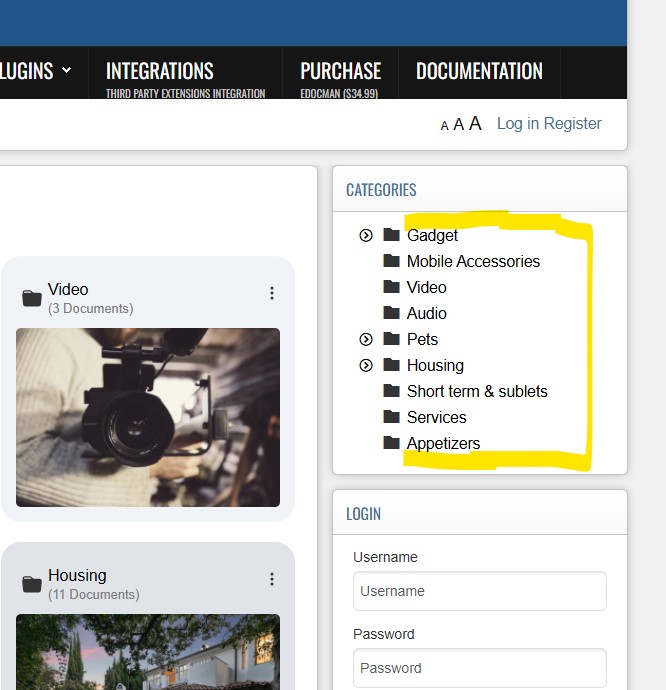Open the Documentation menu item

(x=479, y=71)
